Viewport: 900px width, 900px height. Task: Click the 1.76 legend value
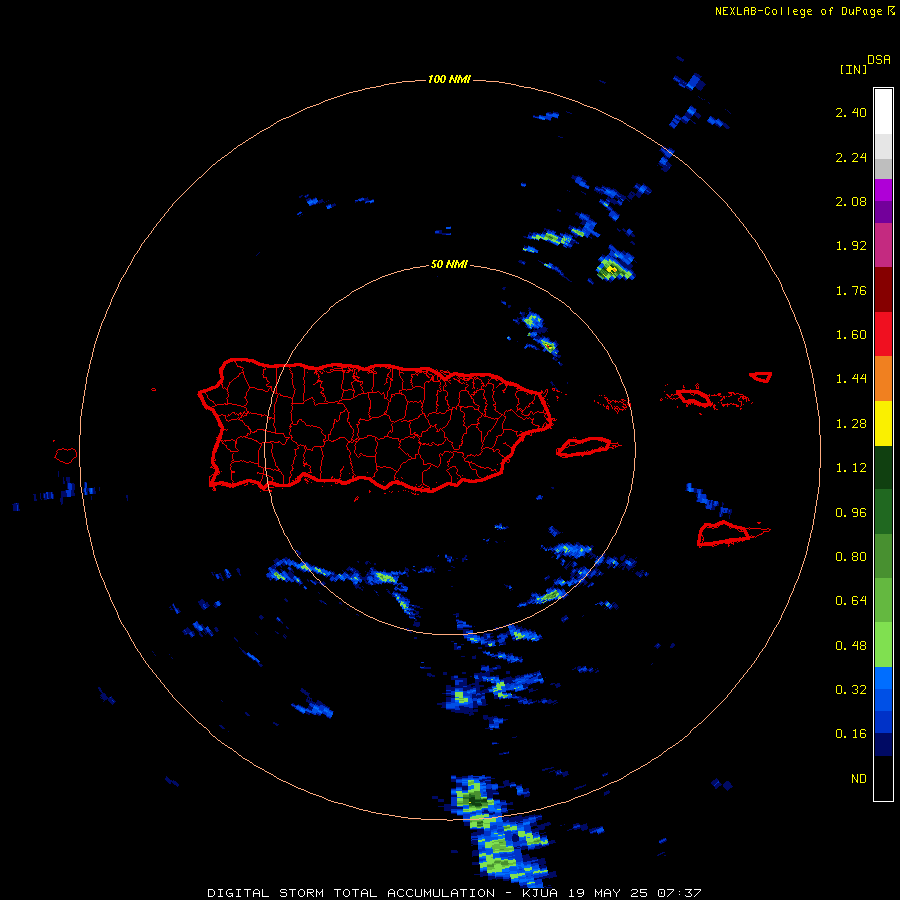point(851,290)
